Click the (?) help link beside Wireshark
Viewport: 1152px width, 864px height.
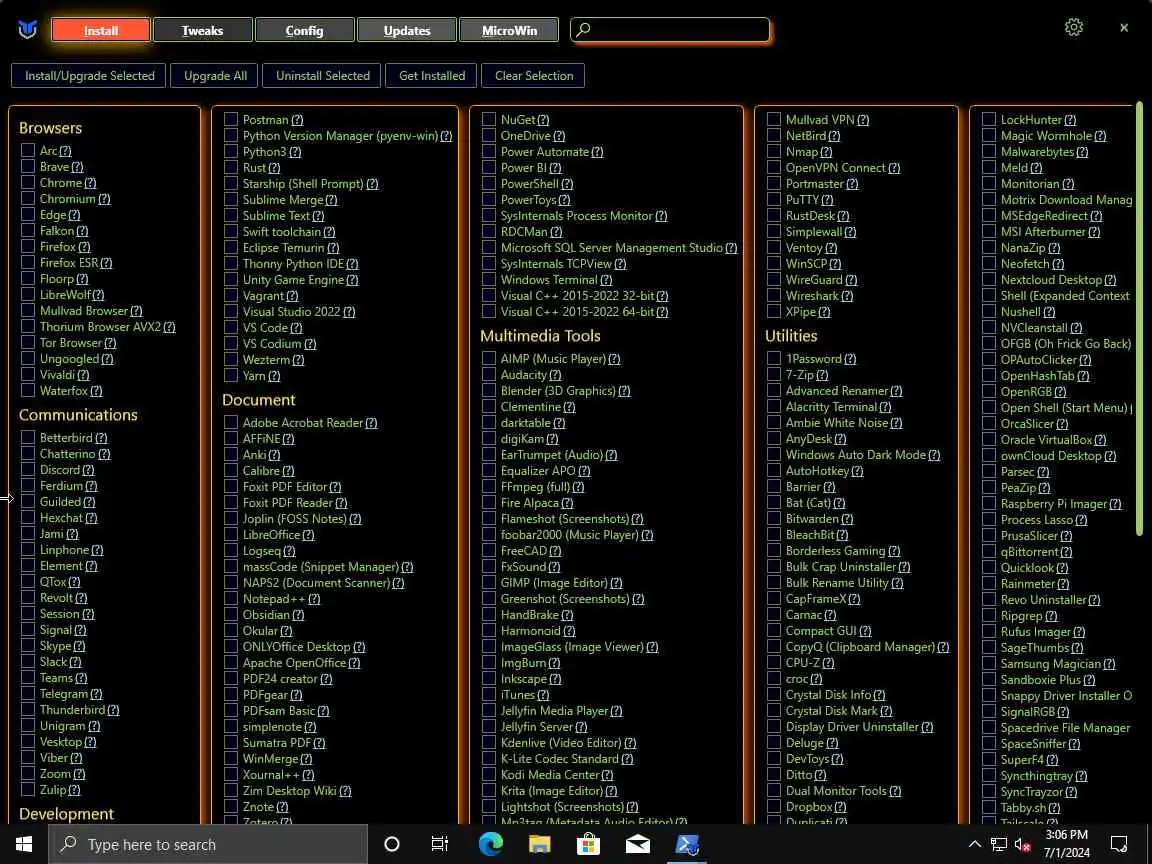click(847, 295)
